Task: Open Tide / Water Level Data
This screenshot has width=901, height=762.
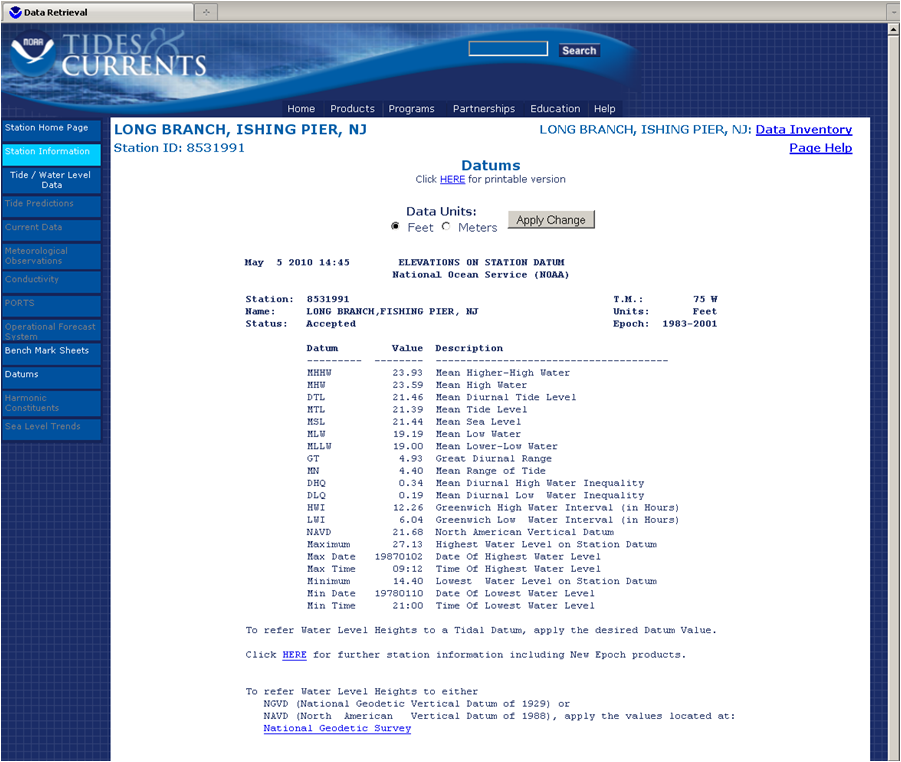Action: [x=51, y=180]
